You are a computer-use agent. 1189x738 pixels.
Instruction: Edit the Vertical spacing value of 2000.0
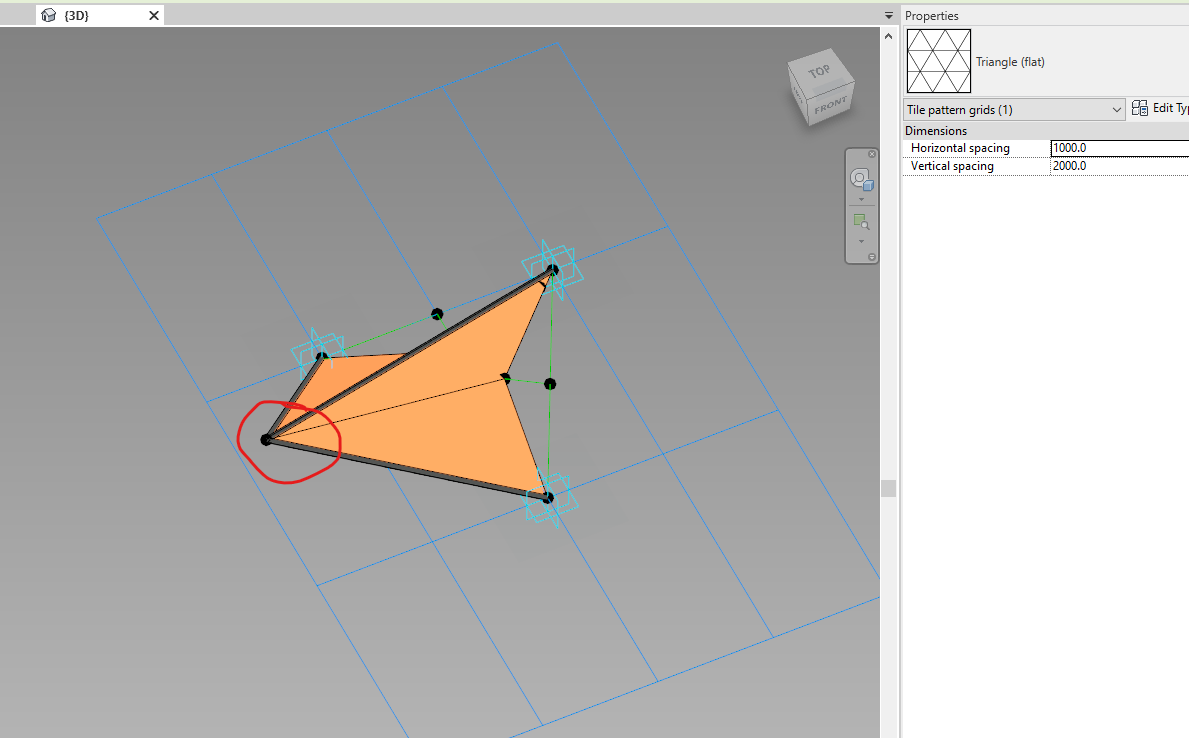(x=1100, y=165)
